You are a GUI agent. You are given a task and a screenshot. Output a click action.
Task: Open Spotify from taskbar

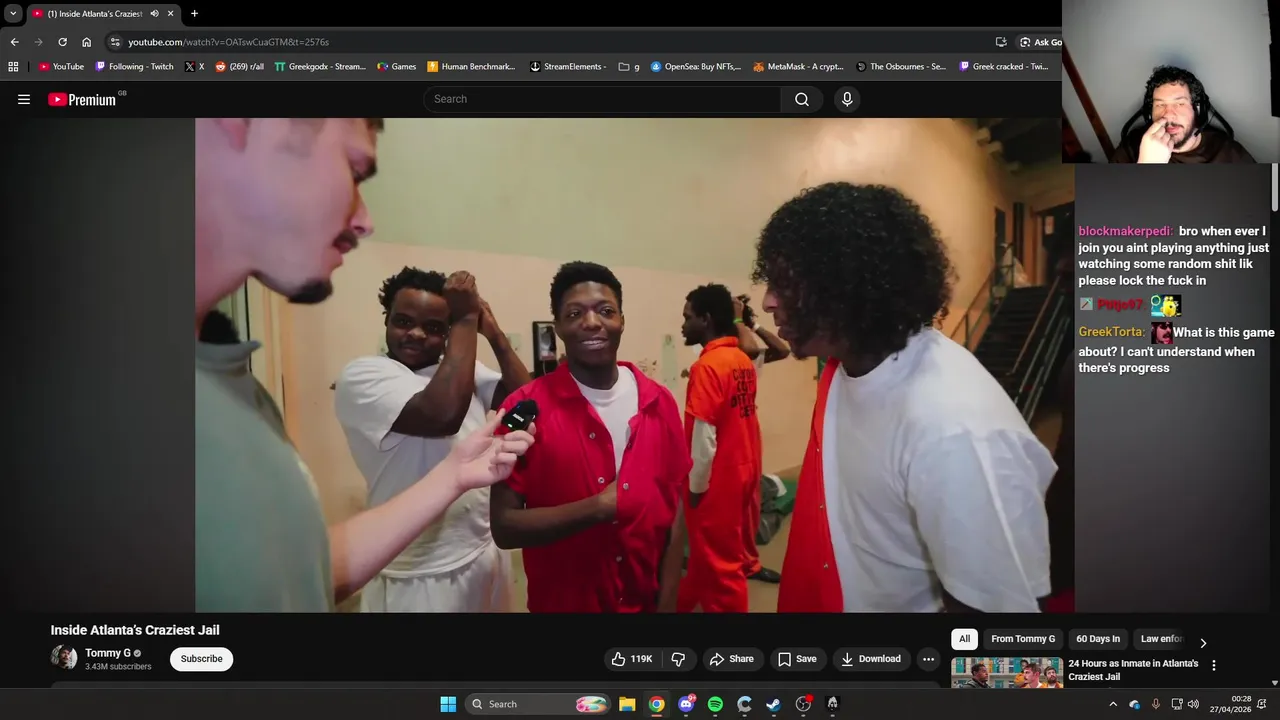point(715,704)
